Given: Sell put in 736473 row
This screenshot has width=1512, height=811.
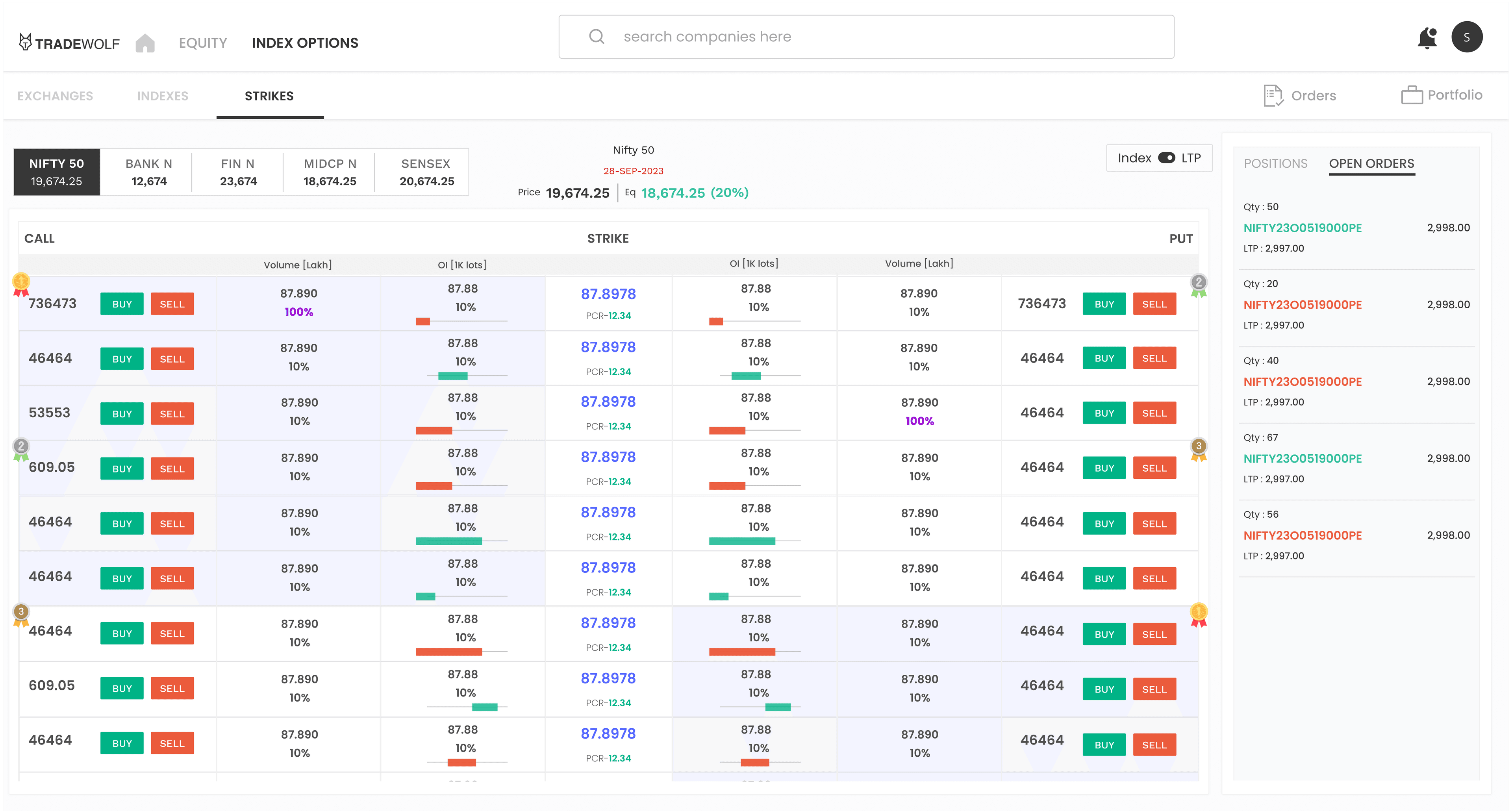Looking at the screenshot, I should click(1154, 304).
